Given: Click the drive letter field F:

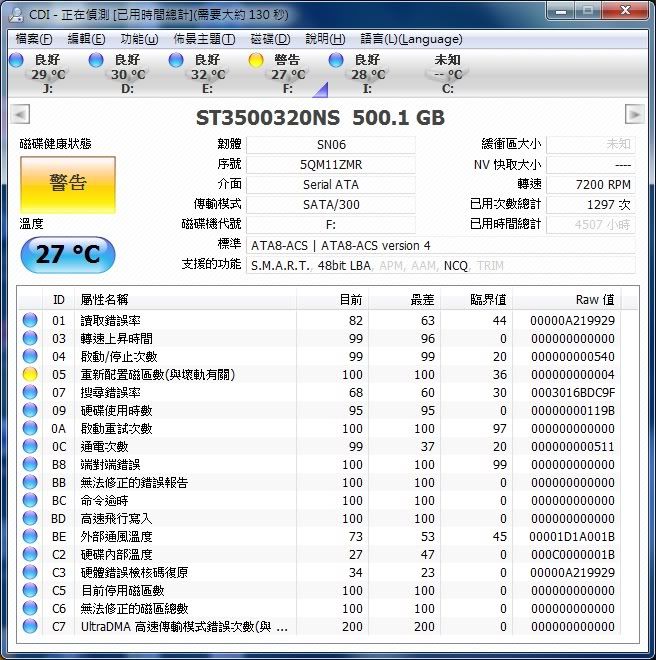Looking at the screenshot, I should [x=331, y=224].
